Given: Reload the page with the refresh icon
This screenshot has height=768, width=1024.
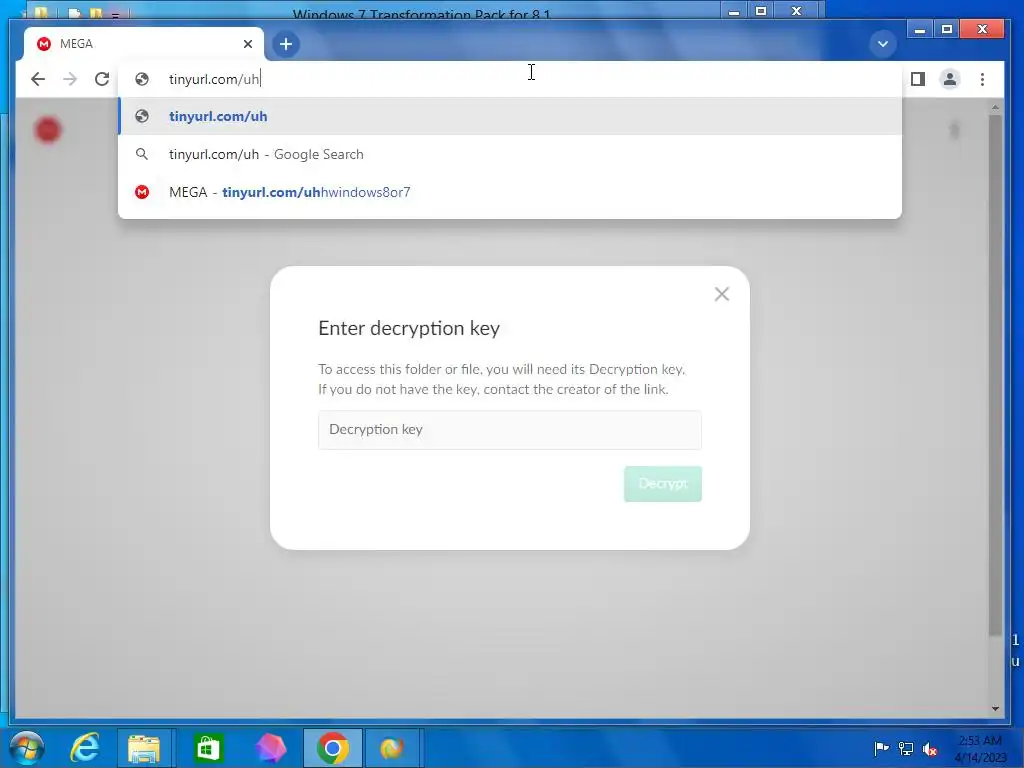Looking at the screenshot, I should tap(102, 79).
